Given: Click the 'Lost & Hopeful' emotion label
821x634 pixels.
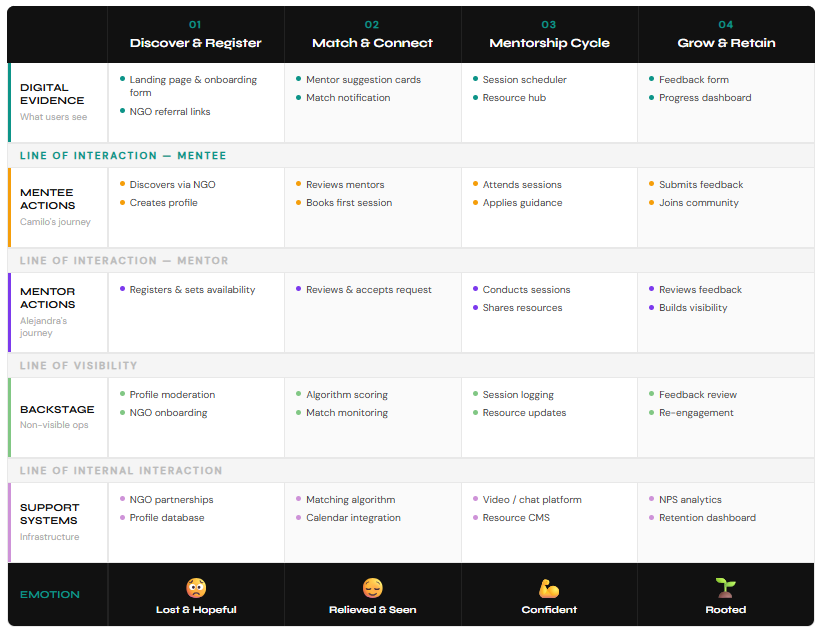Looking at the screenshot, I should pos(196,610).
